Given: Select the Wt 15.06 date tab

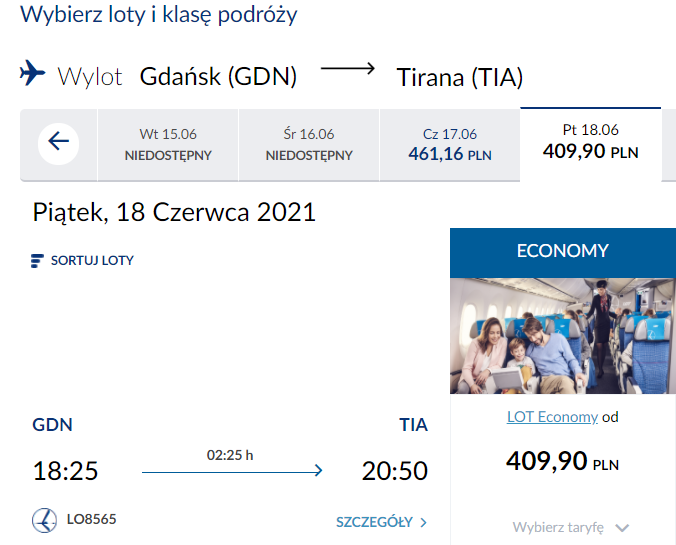Looking at the screenshot, I should click(x=168, y=145).
